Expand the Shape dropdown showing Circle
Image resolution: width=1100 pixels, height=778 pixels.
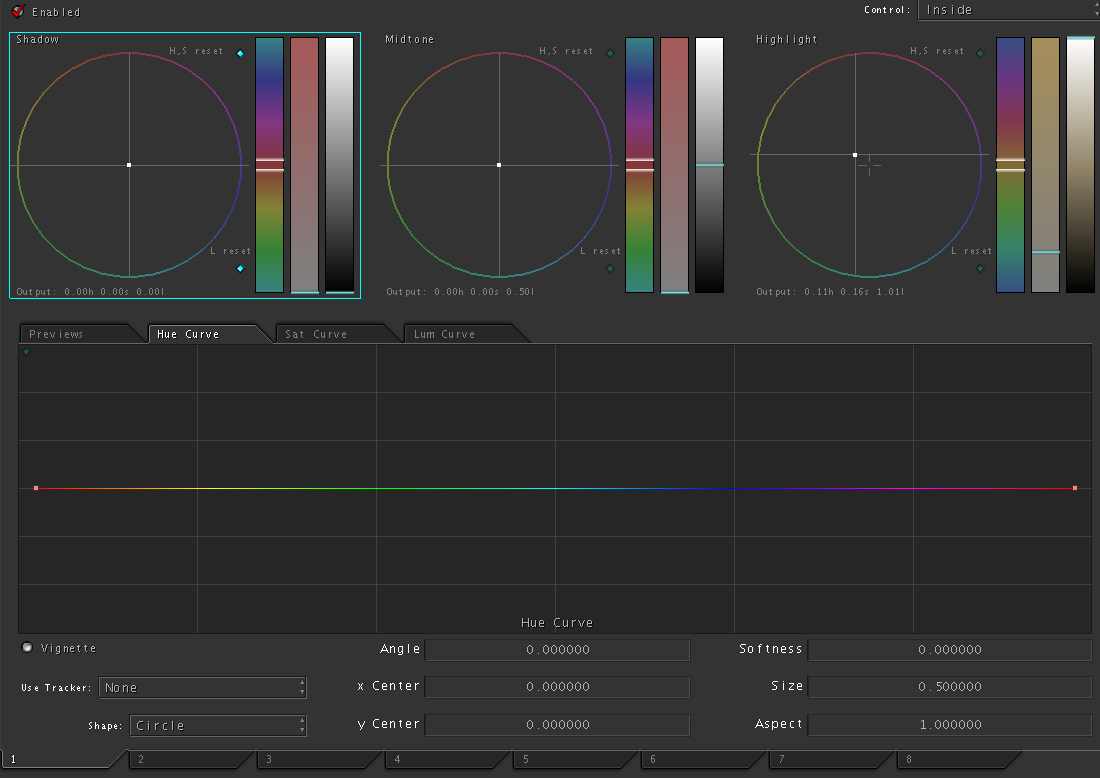click(x=216, y=726)
